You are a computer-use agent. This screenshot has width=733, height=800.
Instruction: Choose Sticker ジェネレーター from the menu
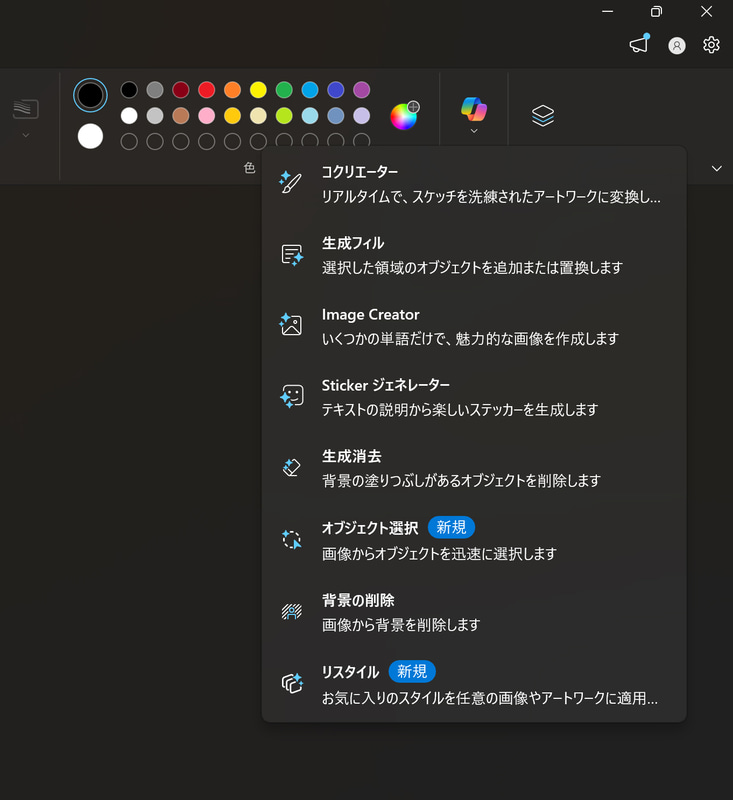pyautogui.click(x=474, y=397)
